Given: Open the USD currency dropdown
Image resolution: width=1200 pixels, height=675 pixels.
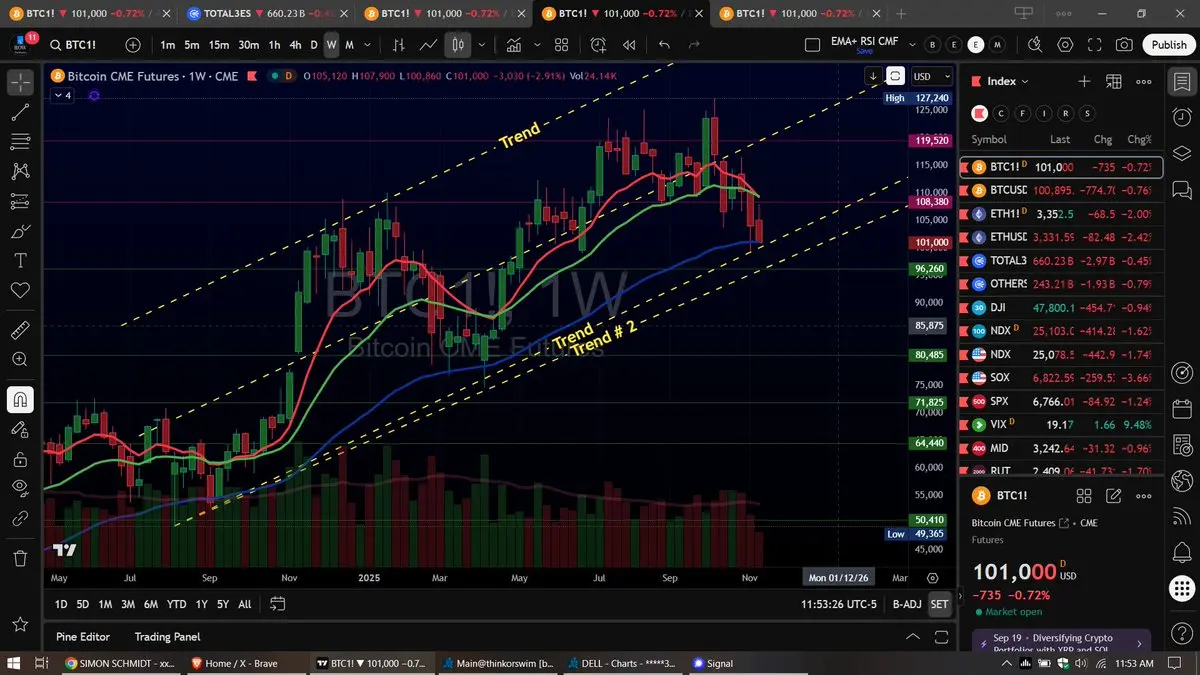Looking at the screenshot, I should pos(932,76).
